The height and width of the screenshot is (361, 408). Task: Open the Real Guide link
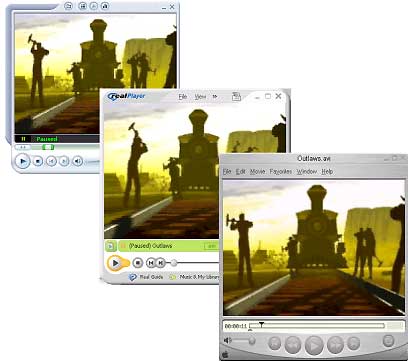151,277
